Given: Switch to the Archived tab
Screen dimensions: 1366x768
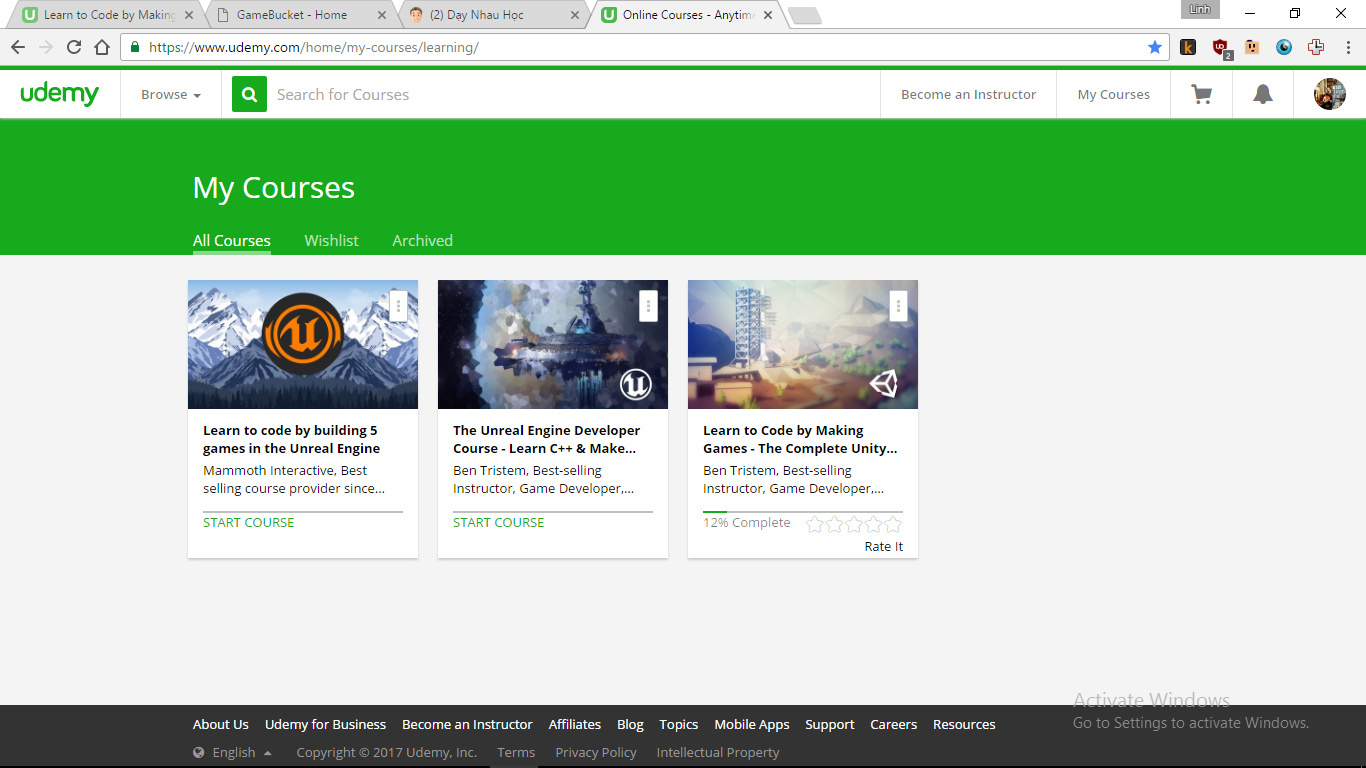Looking at the screenshot, I should coord(422,241).
